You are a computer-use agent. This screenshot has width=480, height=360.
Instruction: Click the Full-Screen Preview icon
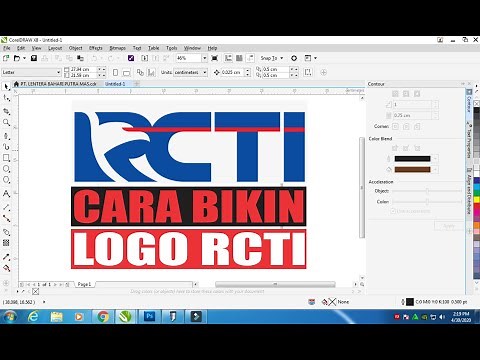click(x=215, y=58)
